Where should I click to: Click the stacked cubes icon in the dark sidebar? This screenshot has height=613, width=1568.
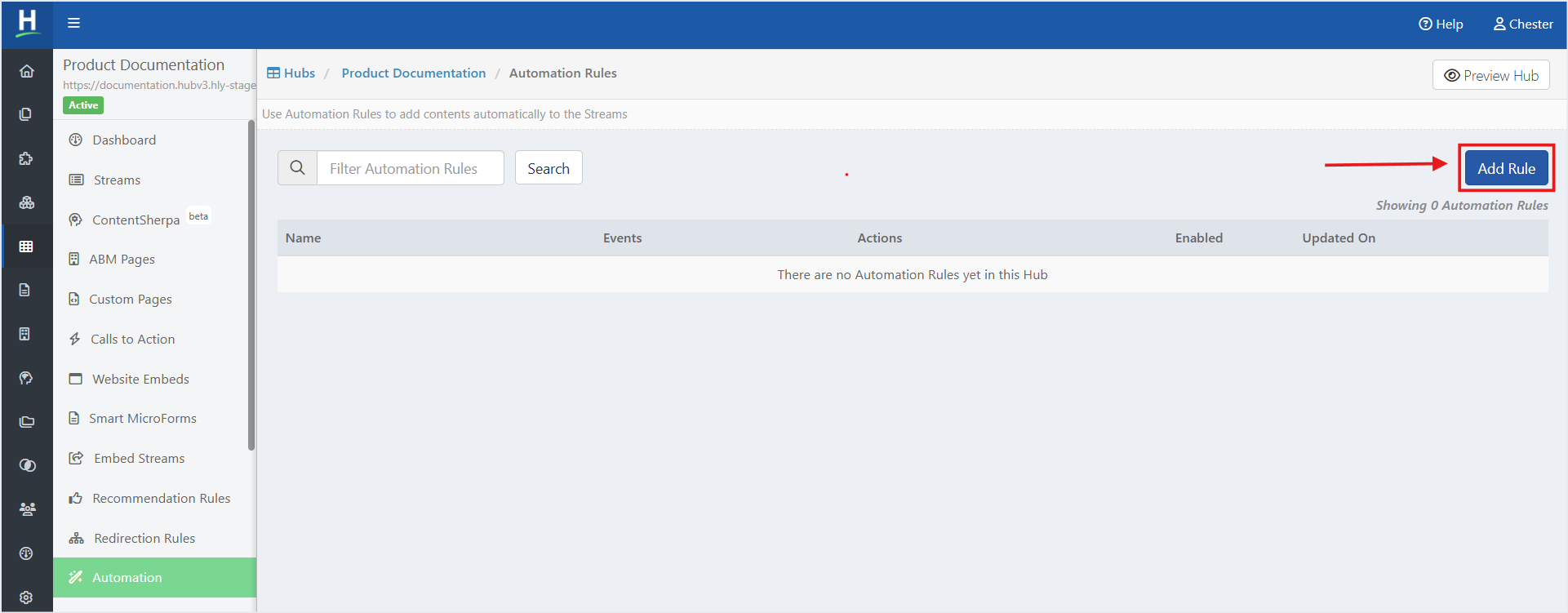[x=27, y=202]
